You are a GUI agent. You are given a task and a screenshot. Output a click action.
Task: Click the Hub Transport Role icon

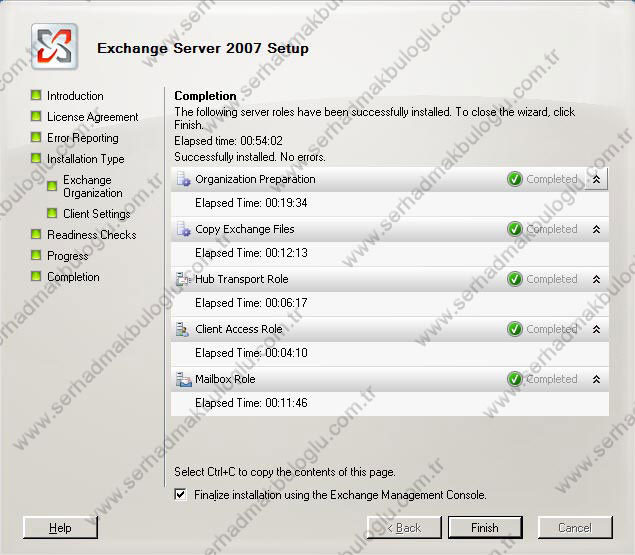tap(183, 279)
